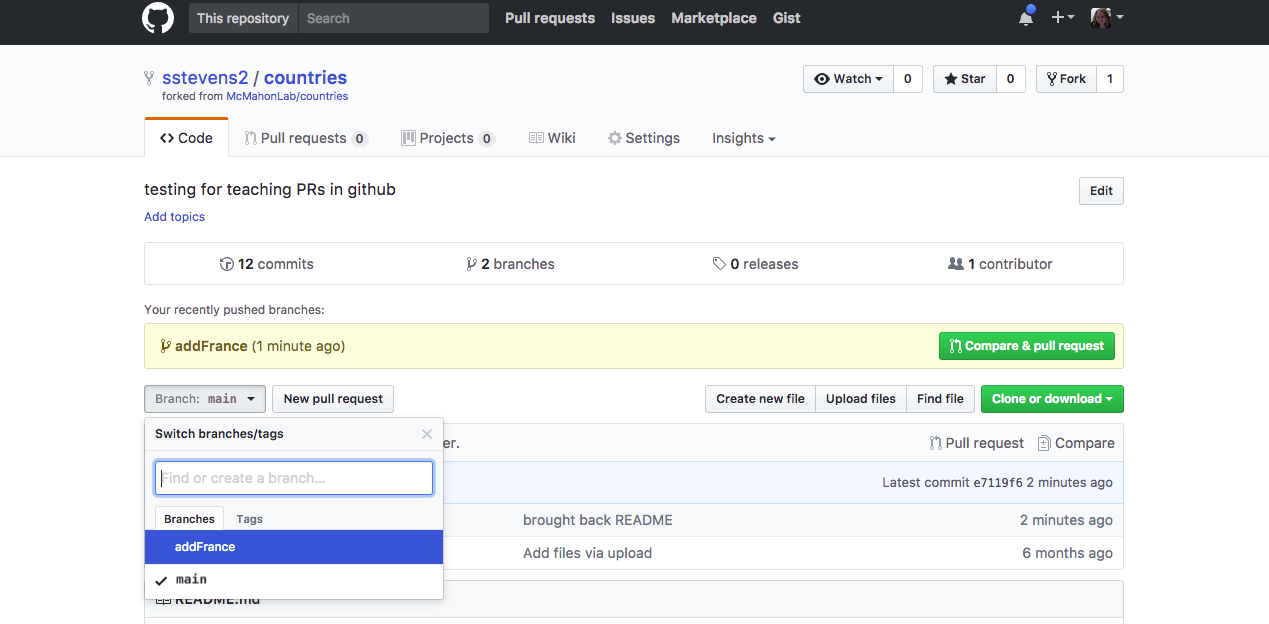Screen dimensions: 1269x624
Task: Click the Compare link above files
Action: pos(1076,443)
